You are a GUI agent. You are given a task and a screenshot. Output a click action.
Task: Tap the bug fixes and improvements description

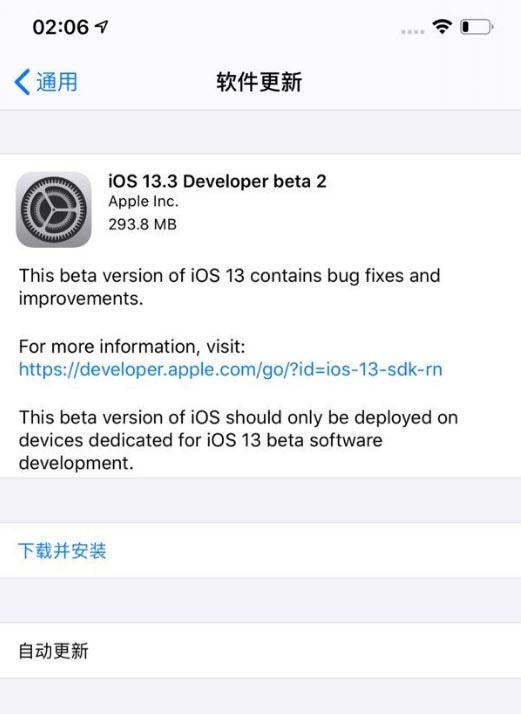point(230,287)
